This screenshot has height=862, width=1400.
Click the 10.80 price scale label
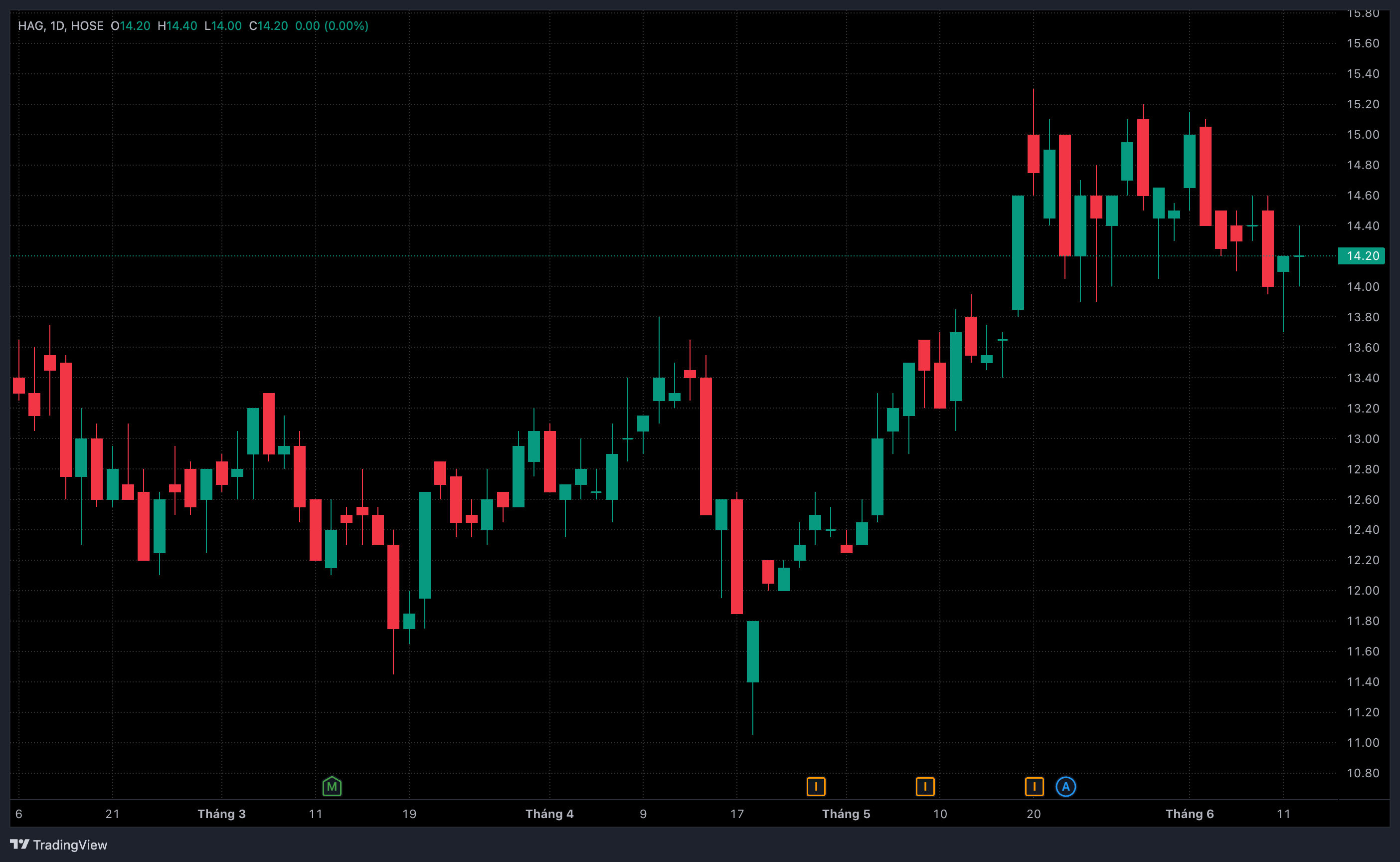pyautogui.click(x=1363, y=773)
